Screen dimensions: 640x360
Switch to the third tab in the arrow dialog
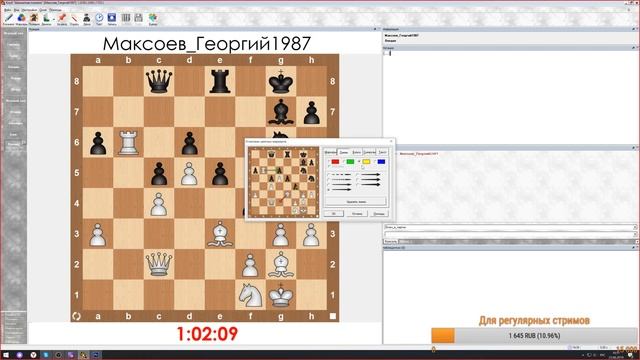click(357, 152)
